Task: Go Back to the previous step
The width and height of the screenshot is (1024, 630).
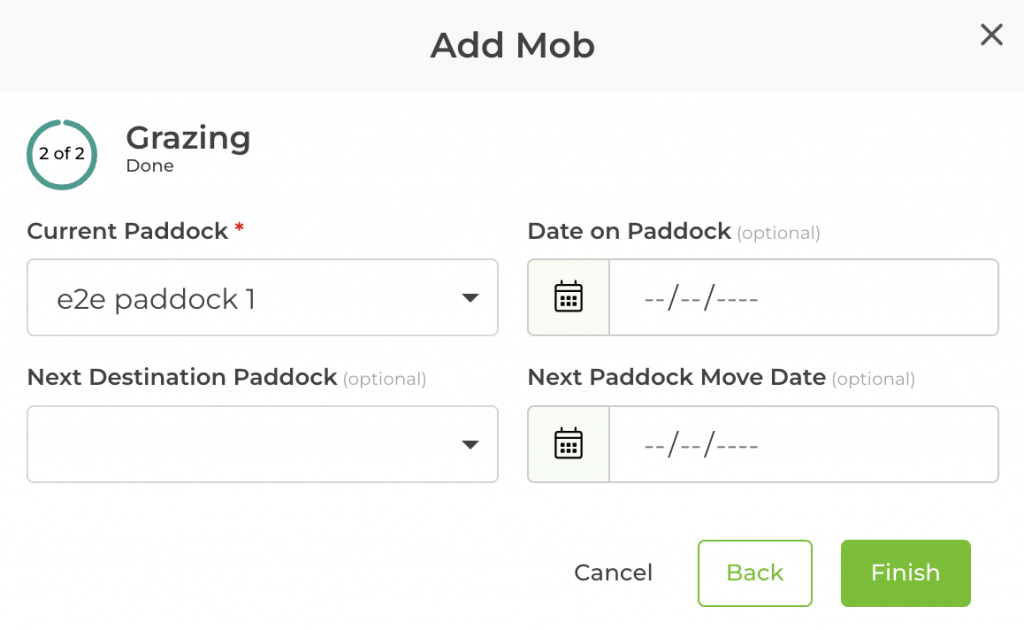Action: (x=755, y=573)
